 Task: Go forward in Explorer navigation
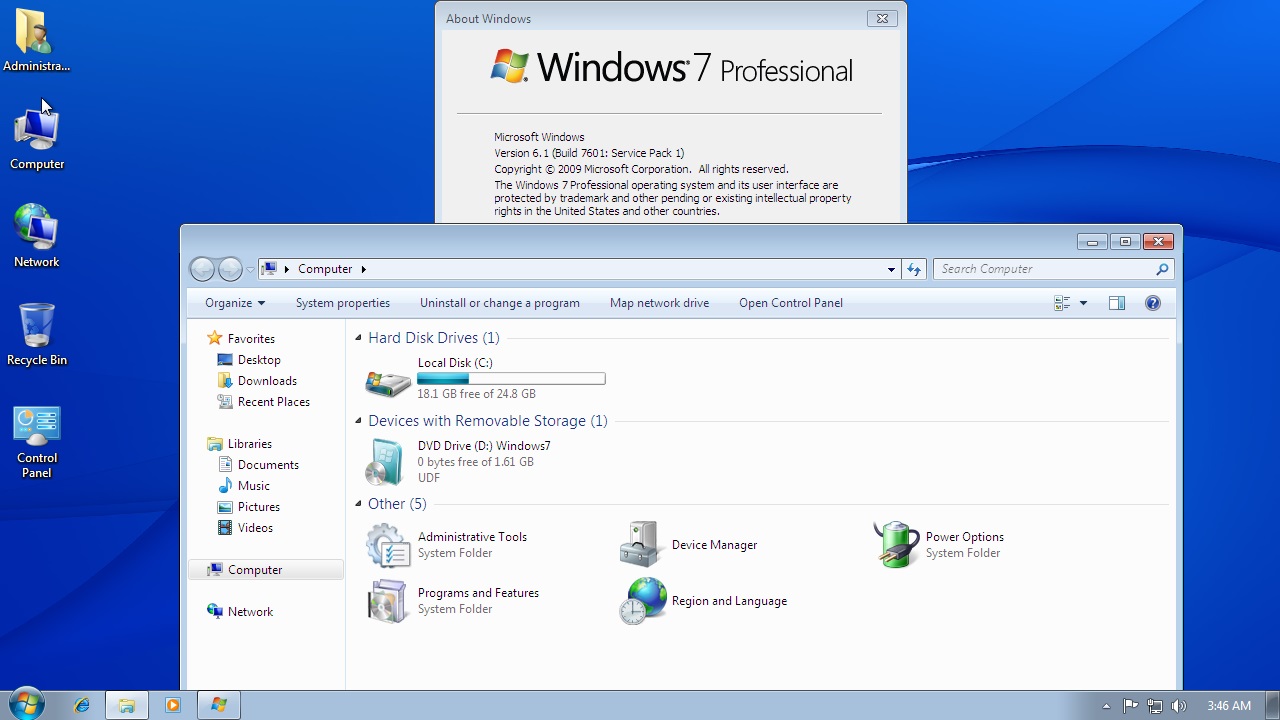(230, 269)
